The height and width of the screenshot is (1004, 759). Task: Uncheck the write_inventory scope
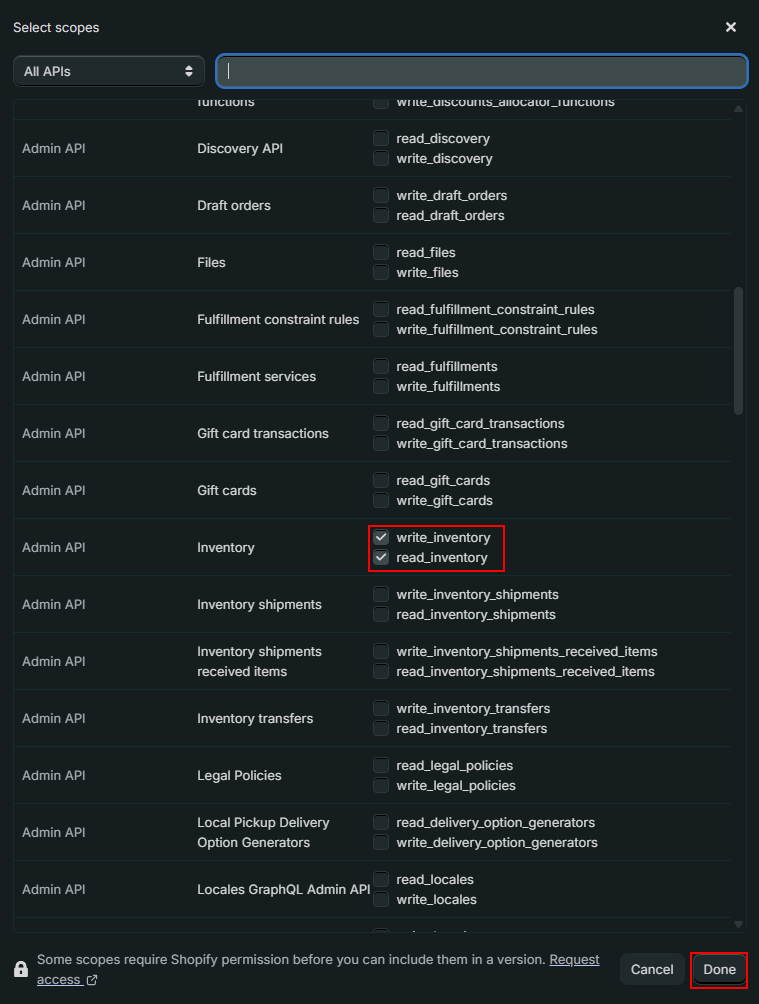(x=381, y=538)
